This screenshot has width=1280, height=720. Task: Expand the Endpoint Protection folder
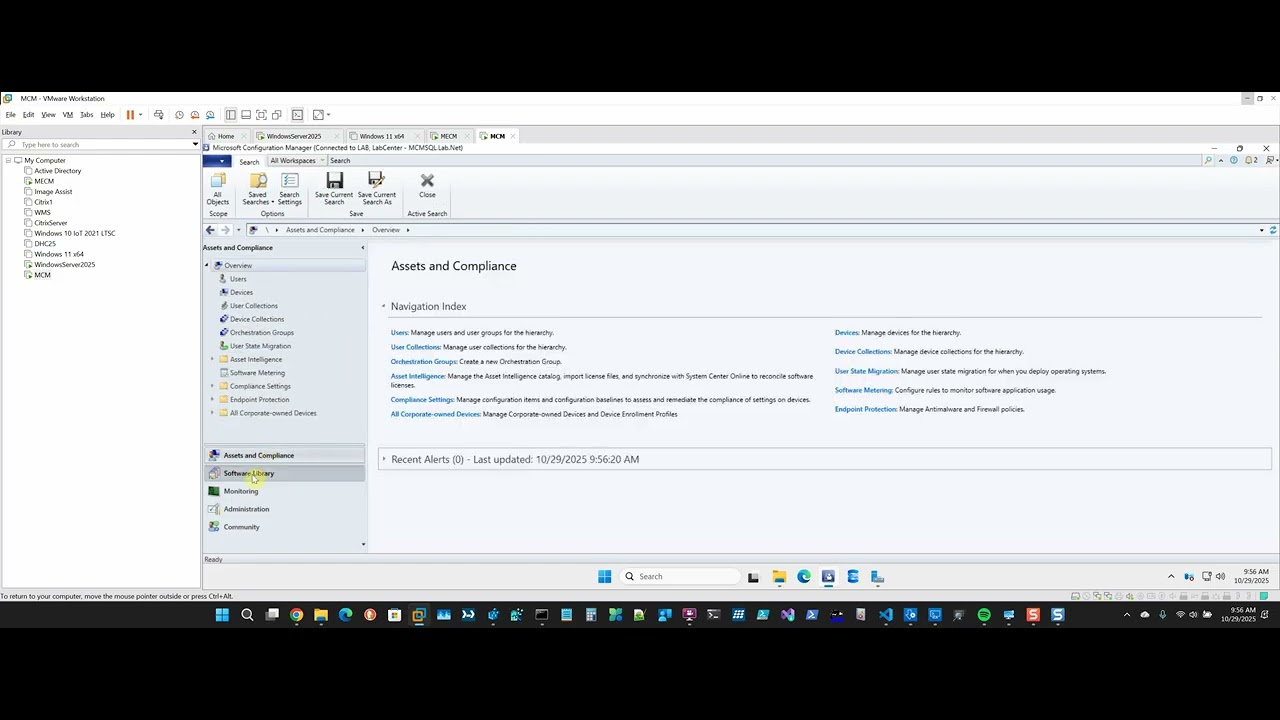pos(212,399)
